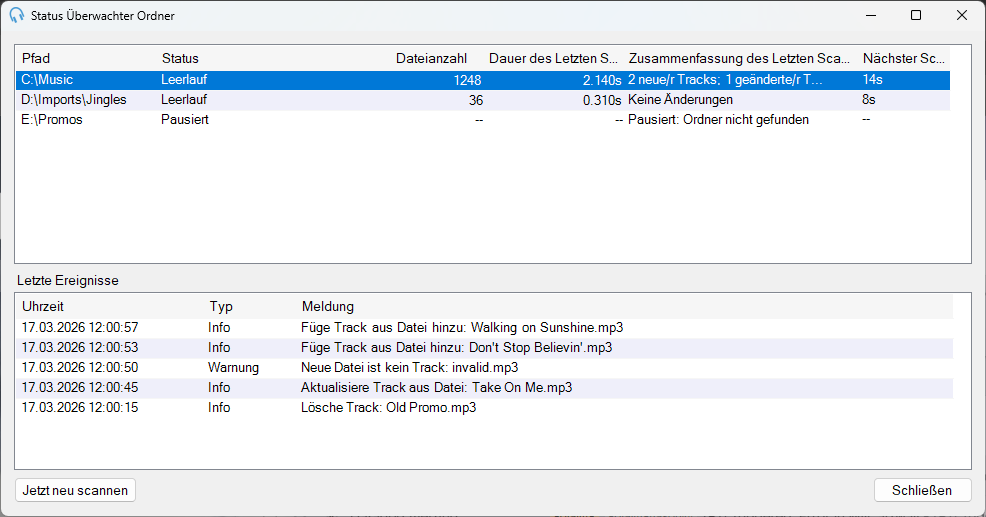The height and width of the screenshot is (517, 986).
Task: Select the paused E:\Promos folder row
Action: tap(483, 120)
